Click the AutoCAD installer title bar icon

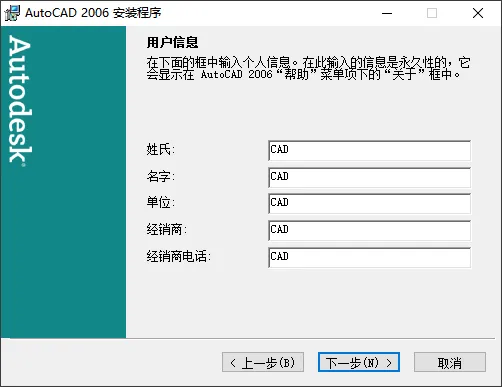pyautogui.click(x=12, y=13)
